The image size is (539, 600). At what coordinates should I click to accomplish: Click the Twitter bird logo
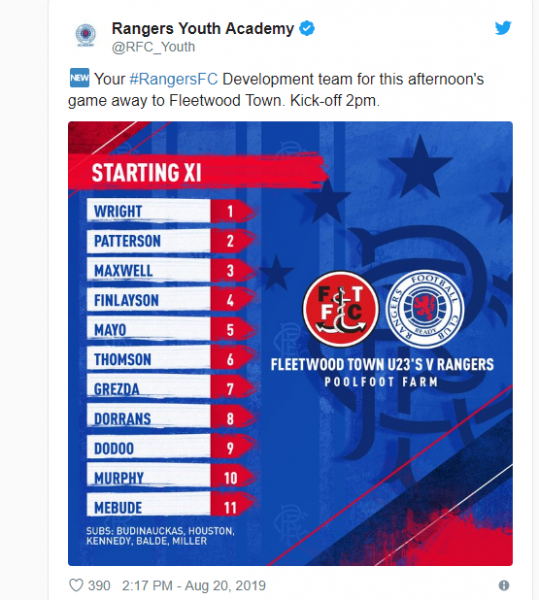click(503, 28)
